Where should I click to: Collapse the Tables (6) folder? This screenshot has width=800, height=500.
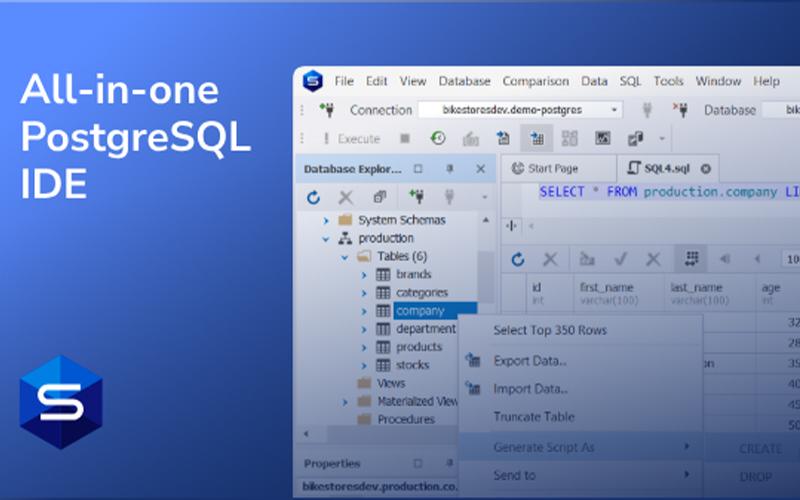[344, 257]
